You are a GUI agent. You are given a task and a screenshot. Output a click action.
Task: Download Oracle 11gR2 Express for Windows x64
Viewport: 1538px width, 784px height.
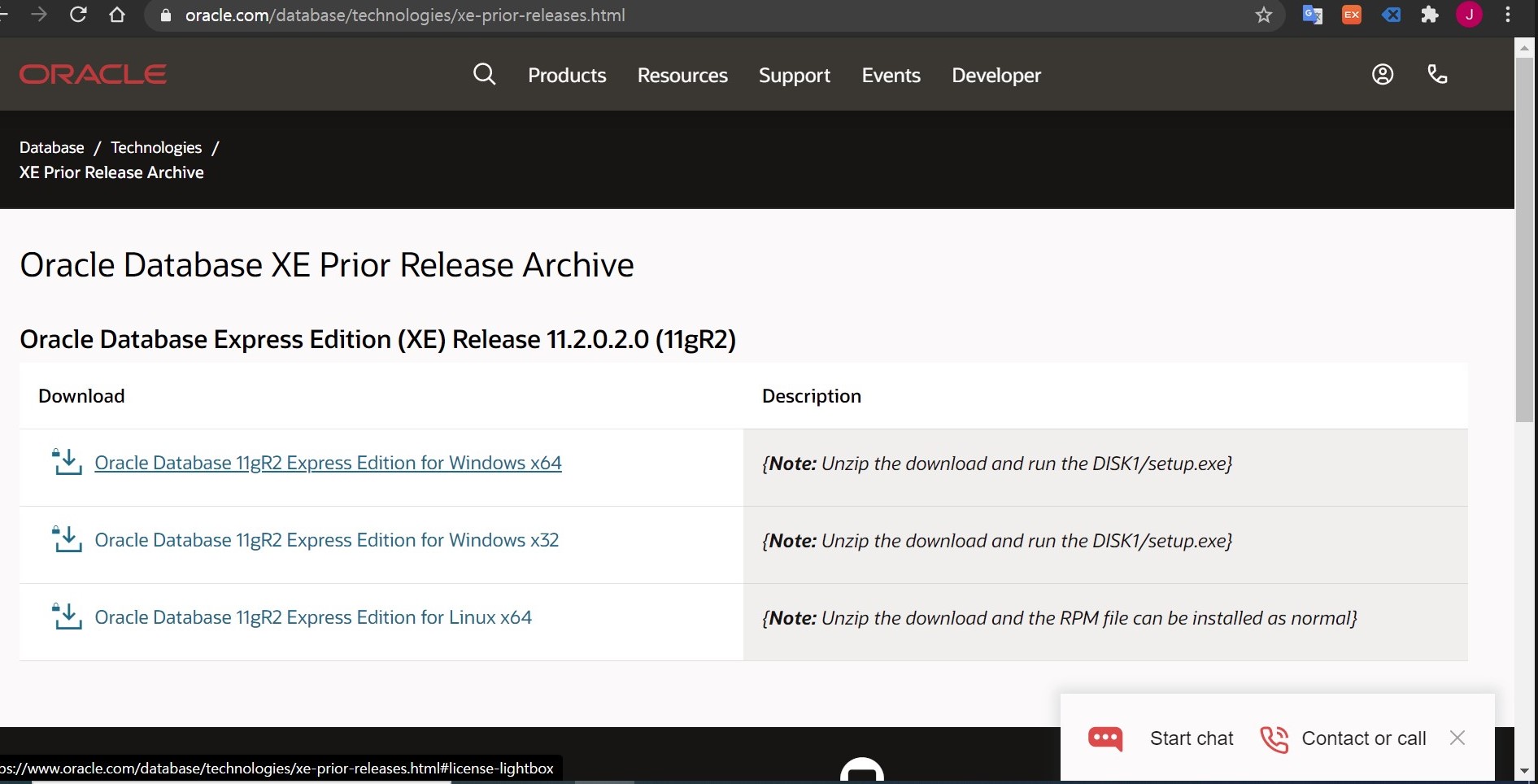coord(328,463)
